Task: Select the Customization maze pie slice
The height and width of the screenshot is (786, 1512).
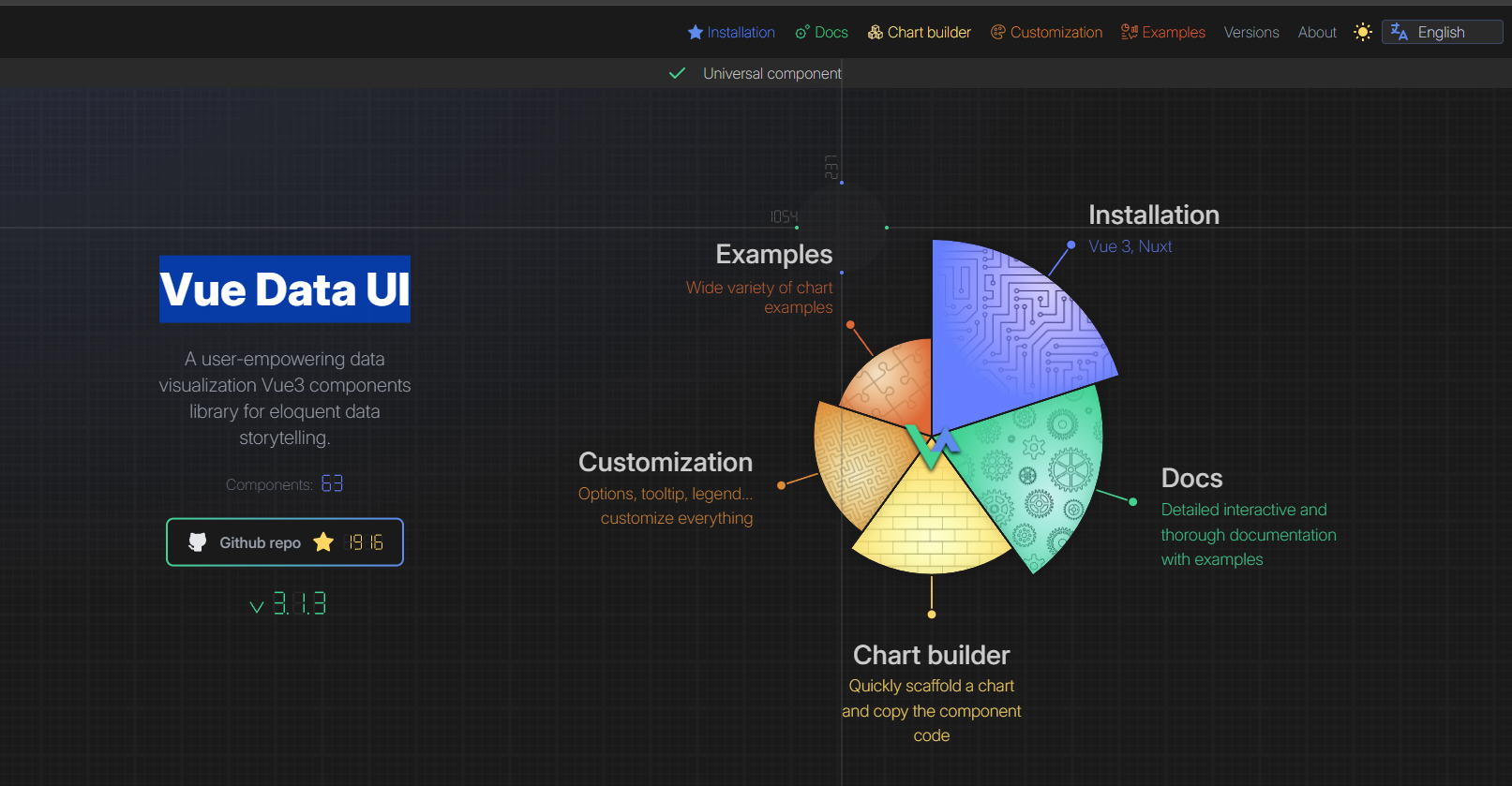Action: 858,459
